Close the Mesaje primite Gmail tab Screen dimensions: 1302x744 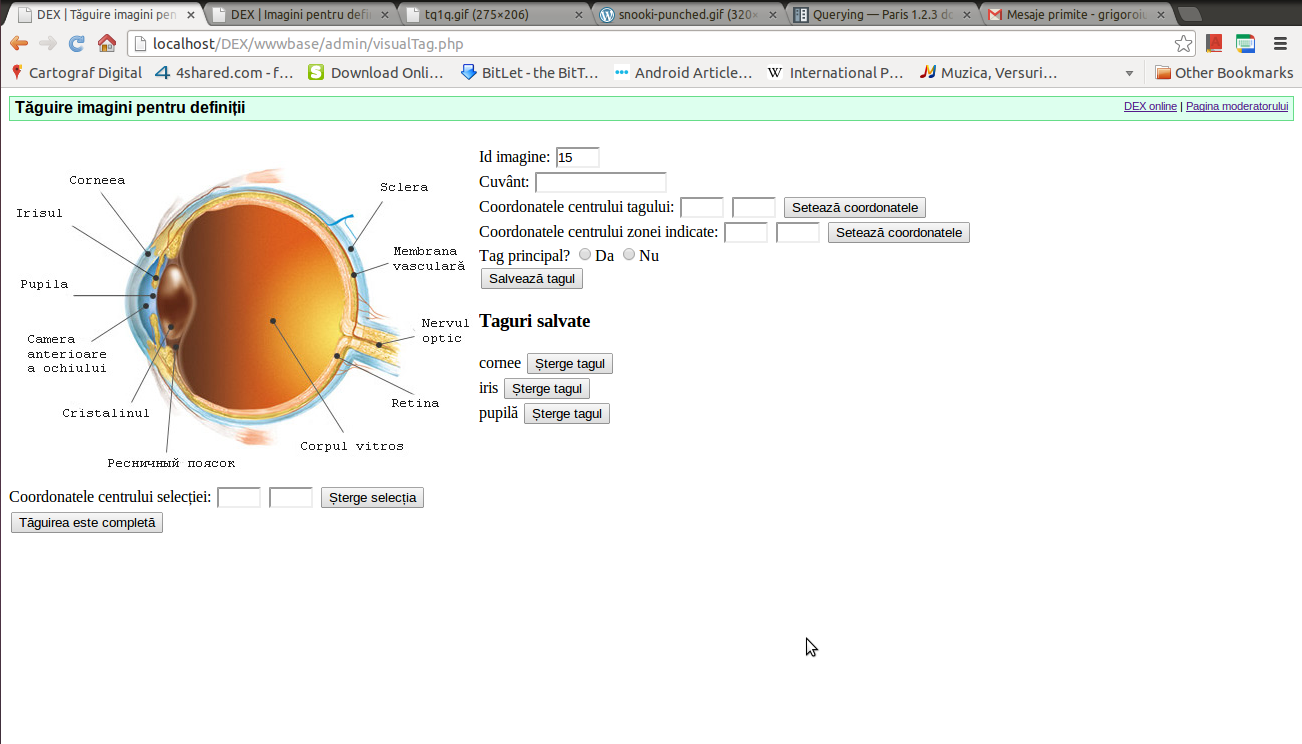click(x=1159, y=15)
